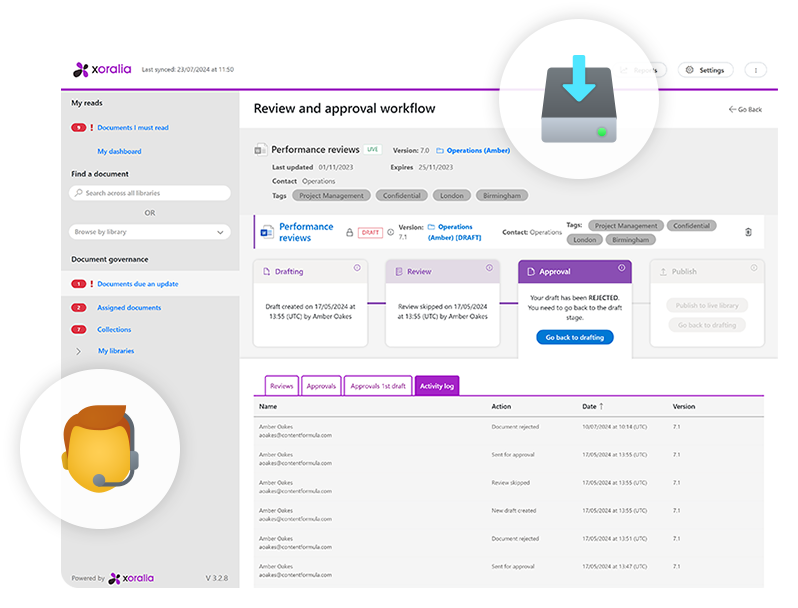Open the Approvals 1st draft tab
Screen dimensions: 798x608
(x=378, y=386)
